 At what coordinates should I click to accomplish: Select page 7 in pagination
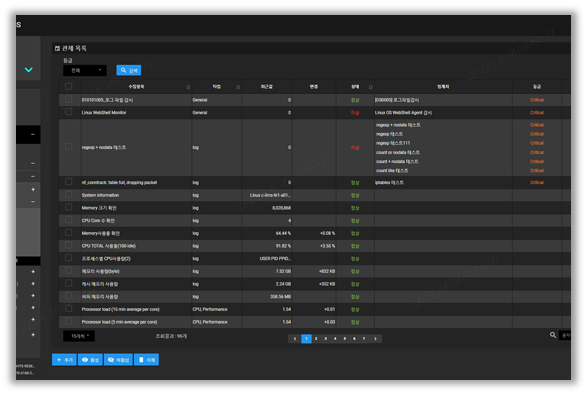[x=364, y=338]
